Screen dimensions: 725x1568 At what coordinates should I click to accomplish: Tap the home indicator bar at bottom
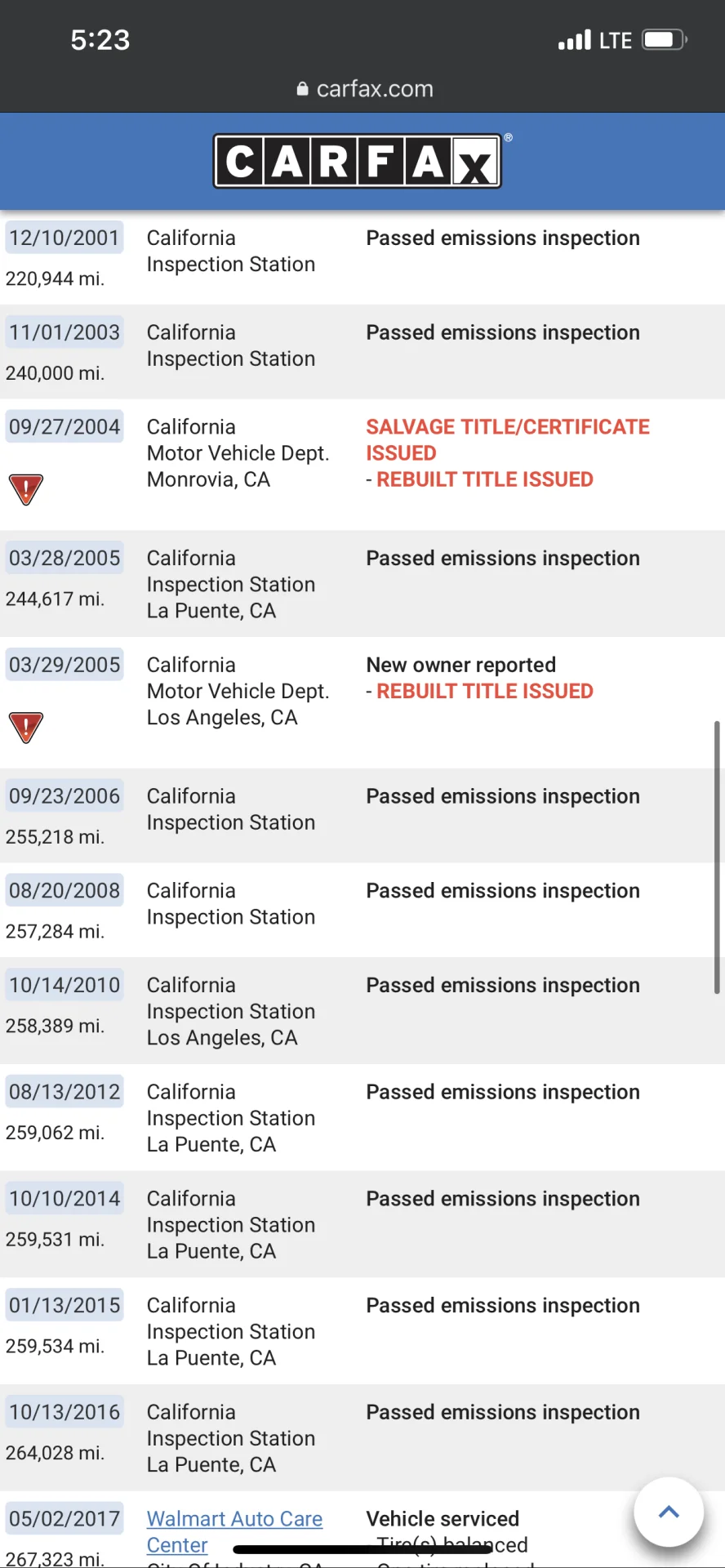pyautogui.click(x=362, y=1549)
